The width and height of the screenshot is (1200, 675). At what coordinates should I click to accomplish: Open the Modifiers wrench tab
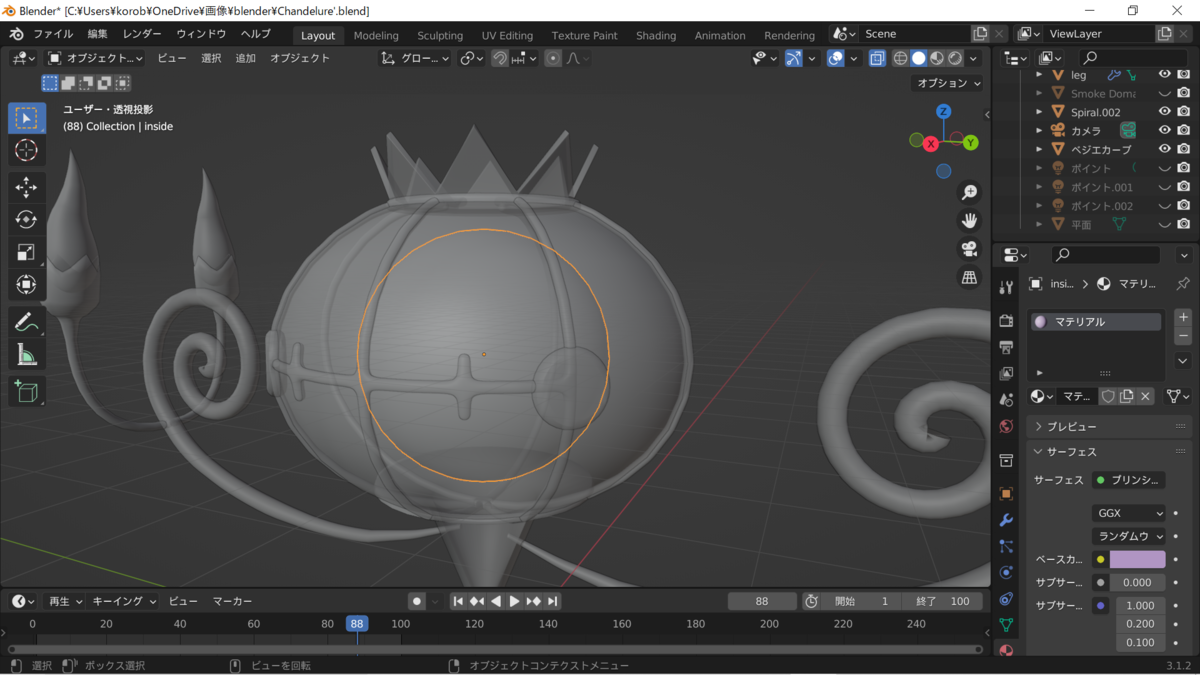[1006, 520]
